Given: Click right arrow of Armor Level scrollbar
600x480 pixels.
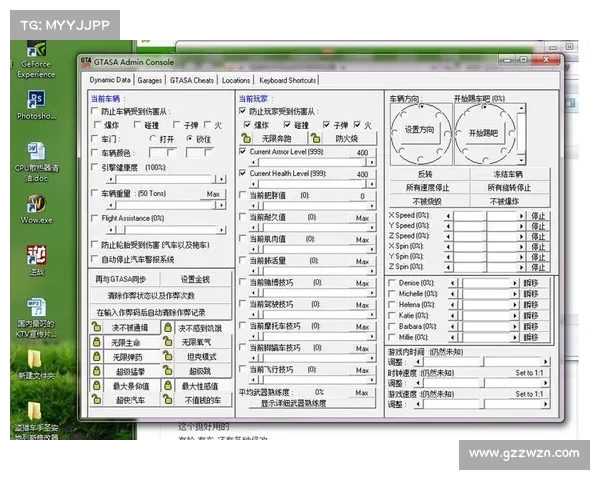Looking at the screenshot, I should (371, 162).
